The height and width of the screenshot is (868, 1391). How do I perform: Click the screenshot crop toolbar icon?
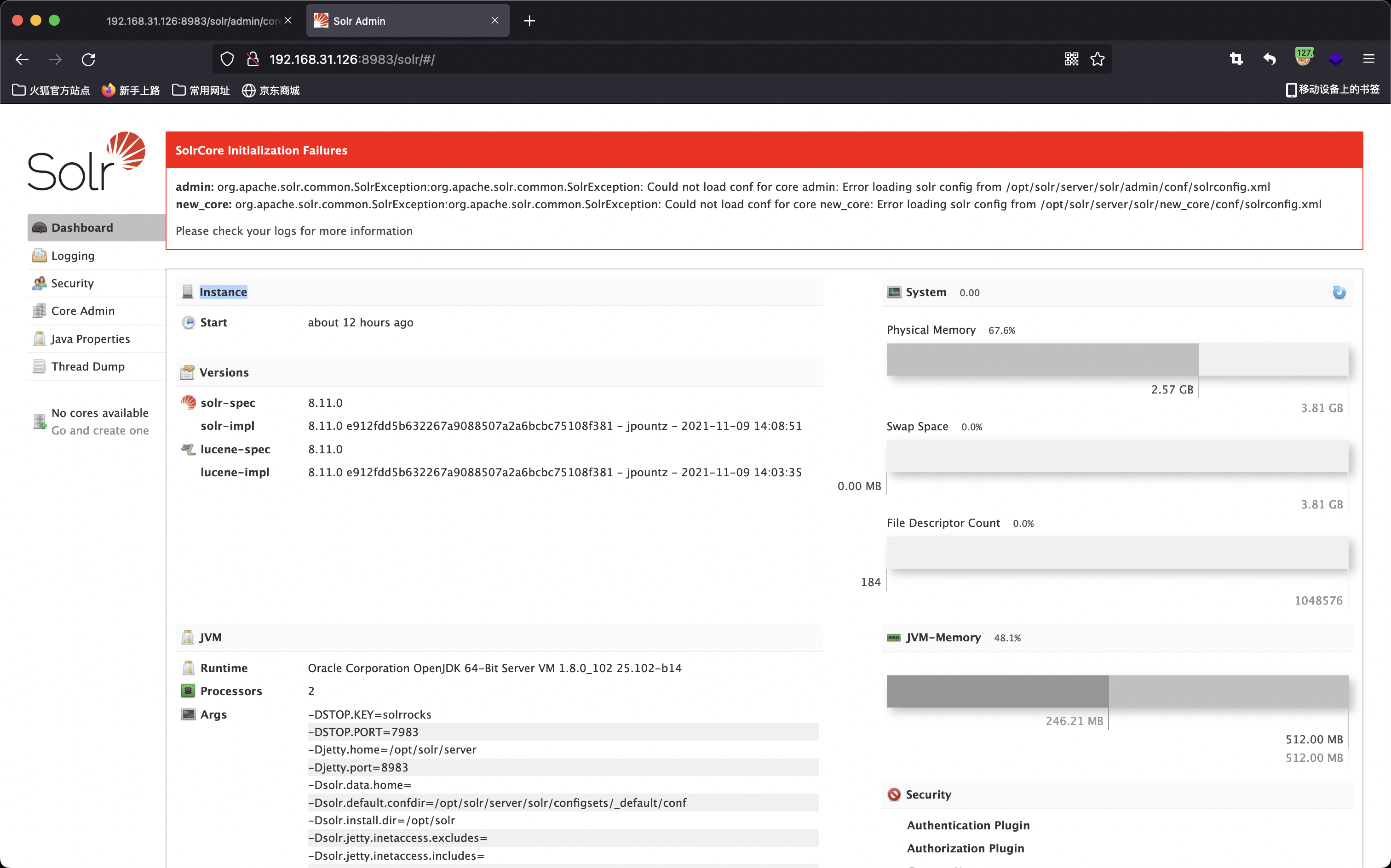click(x=1236, y=59)
